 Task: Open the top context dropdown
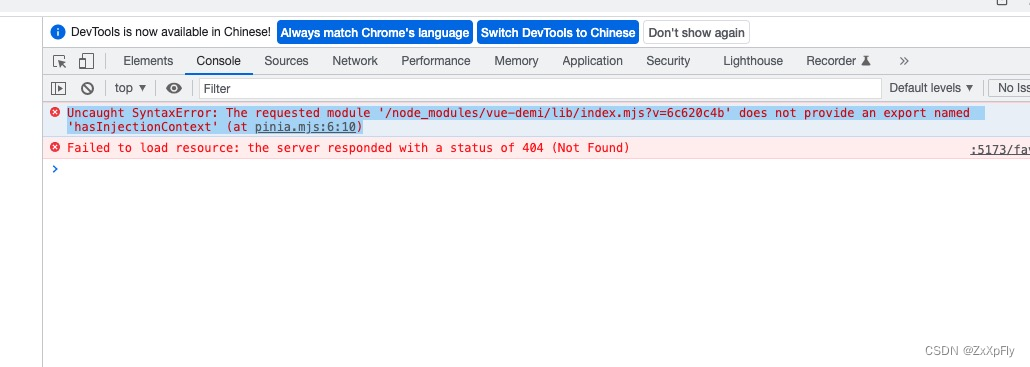click(x=130, y=88)
